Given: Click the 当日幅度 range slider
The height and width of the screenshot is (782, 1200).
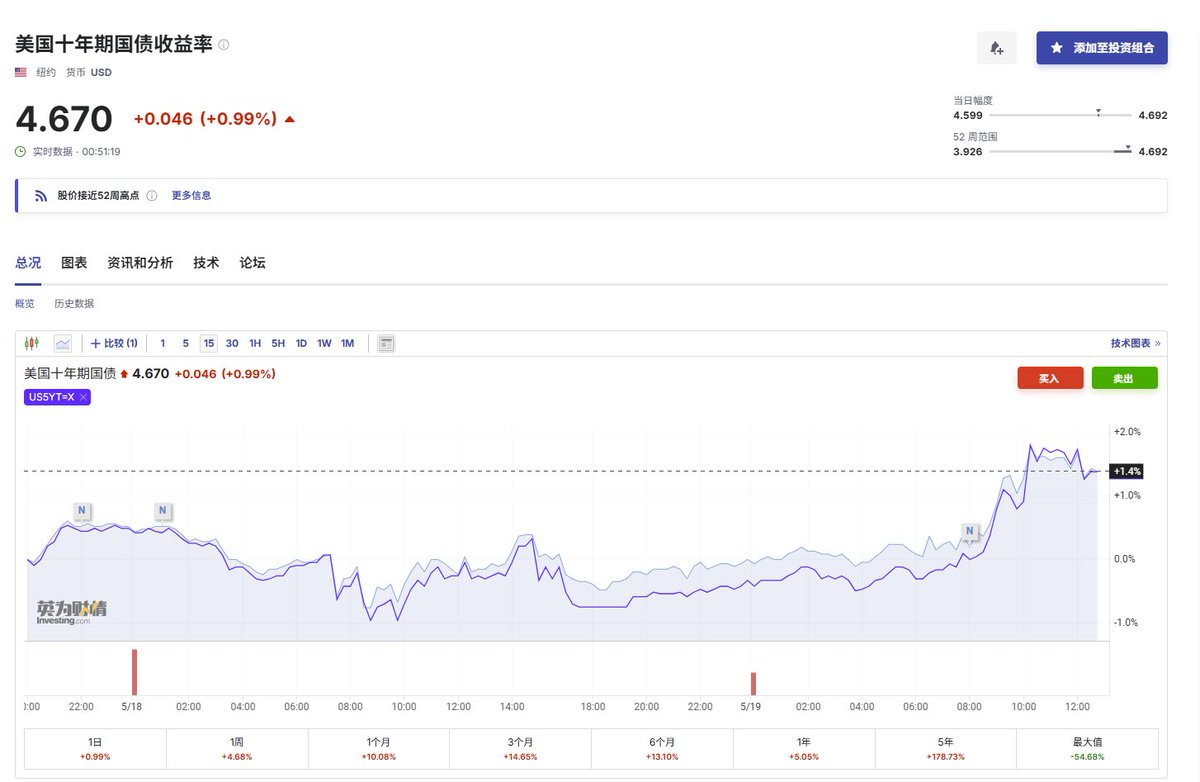Looking at the screenshot, I should (1059, 115).
